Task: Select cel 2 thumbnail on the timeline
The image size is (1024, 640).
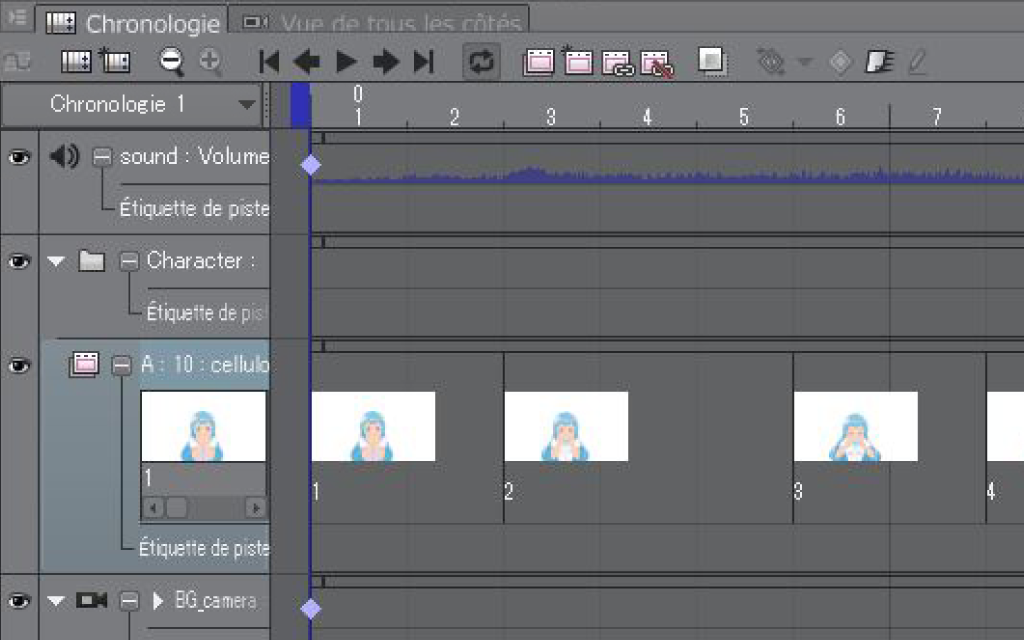Action: (566, 426)
